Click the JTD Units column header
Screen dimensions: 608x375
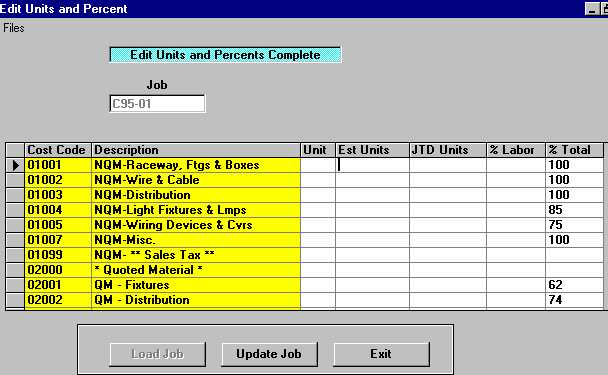(448, 150)
